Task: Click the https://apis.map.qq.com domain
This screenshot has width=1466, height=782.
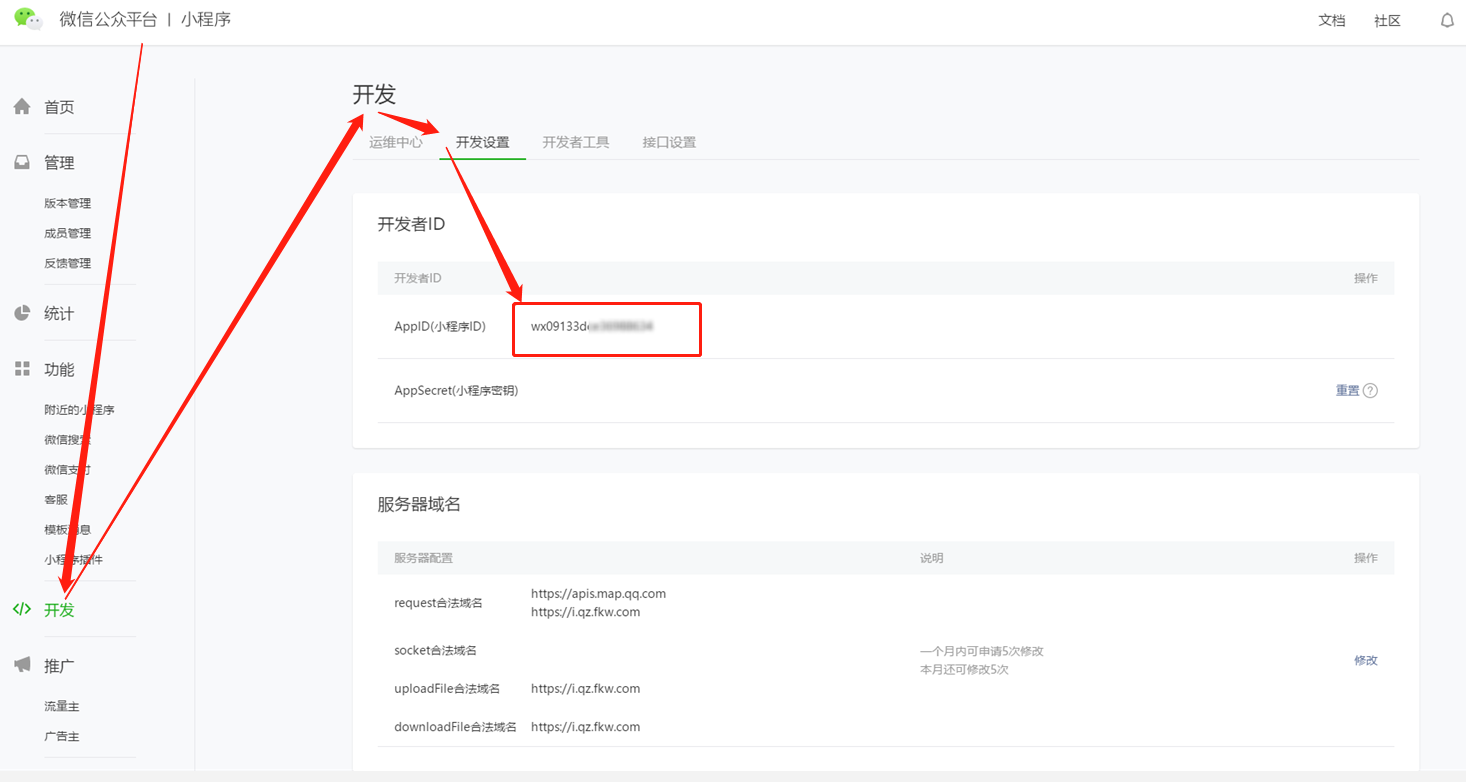Action: pos(598,594)
